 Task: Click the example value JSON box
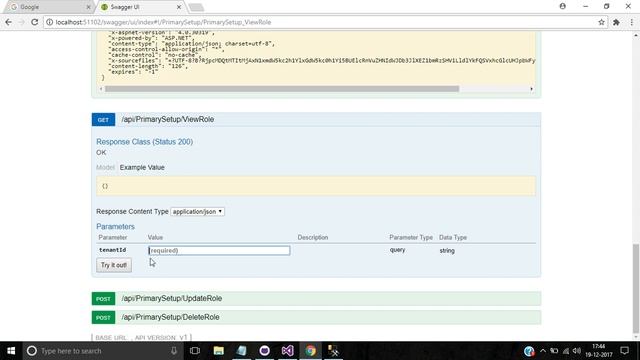click(316, 186)
